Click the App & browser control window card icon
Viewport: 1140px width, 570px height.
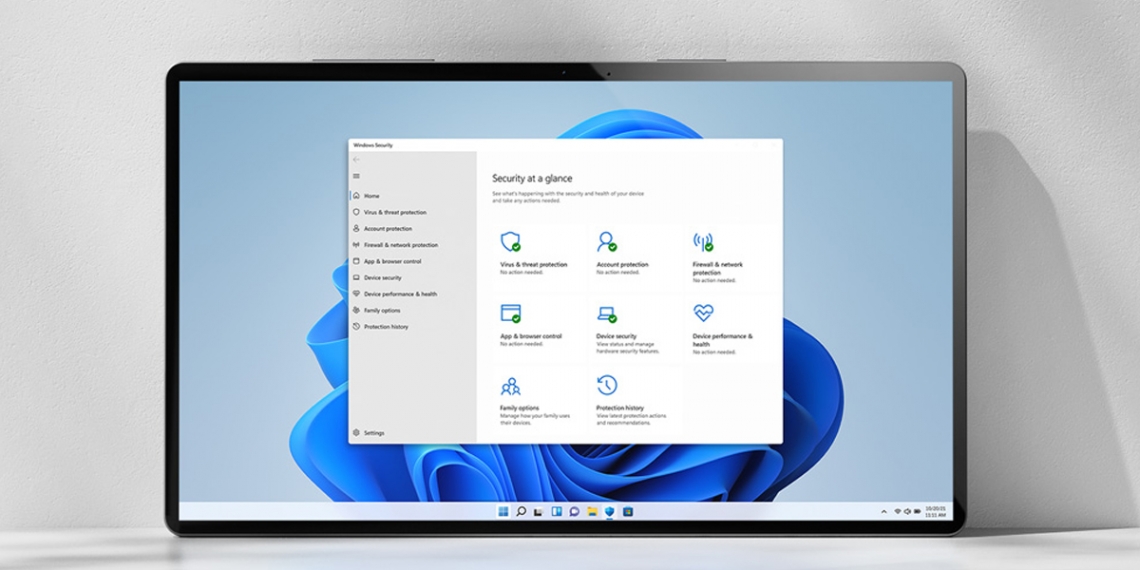pyautogui.click(x=510, y=313)
